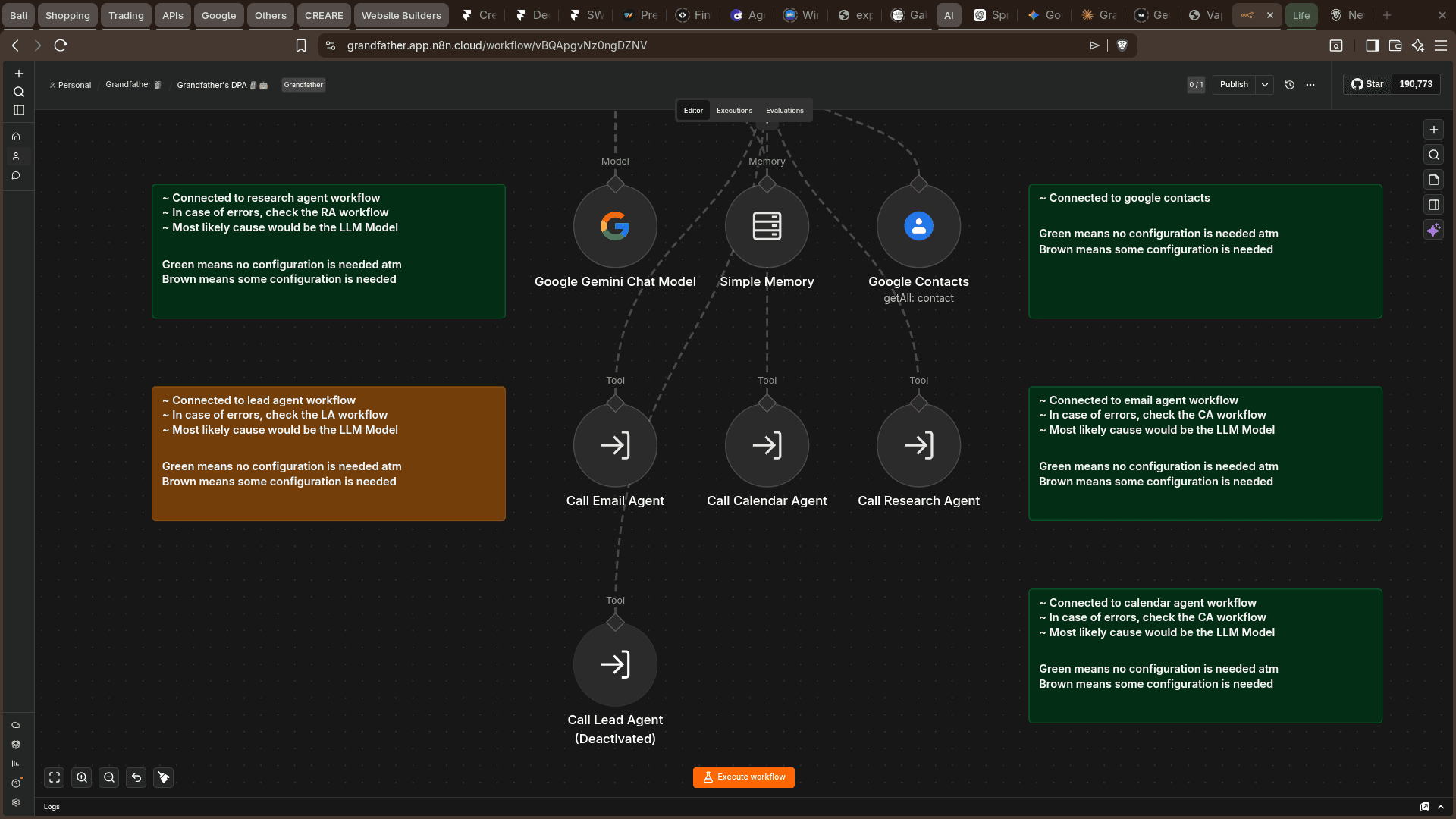Select the Call Research Agent node
The image size is (1456, 819).
point(918,445)
